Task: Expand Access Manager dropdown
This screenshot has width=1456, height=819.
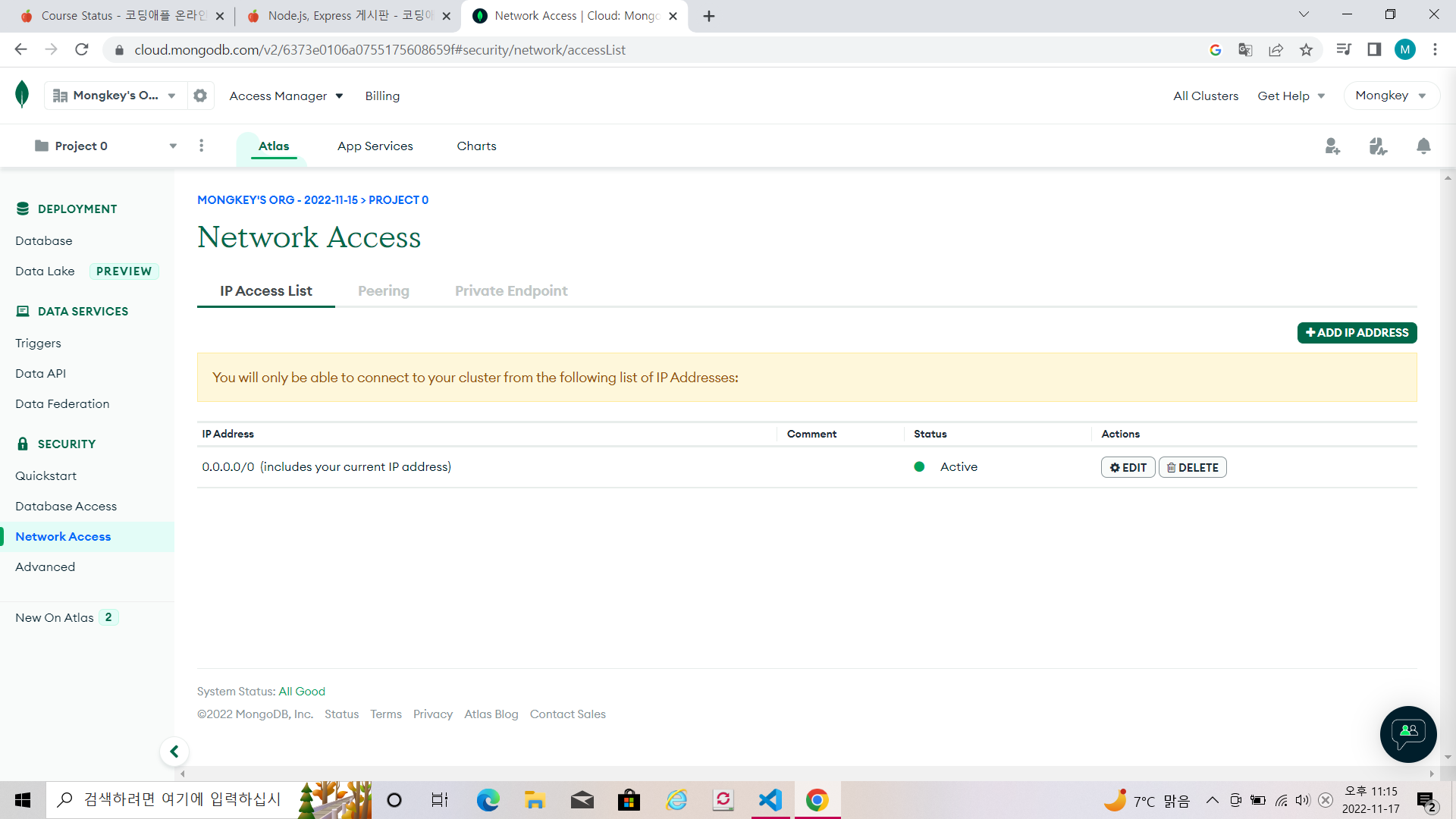Action: tap(286, 96)
